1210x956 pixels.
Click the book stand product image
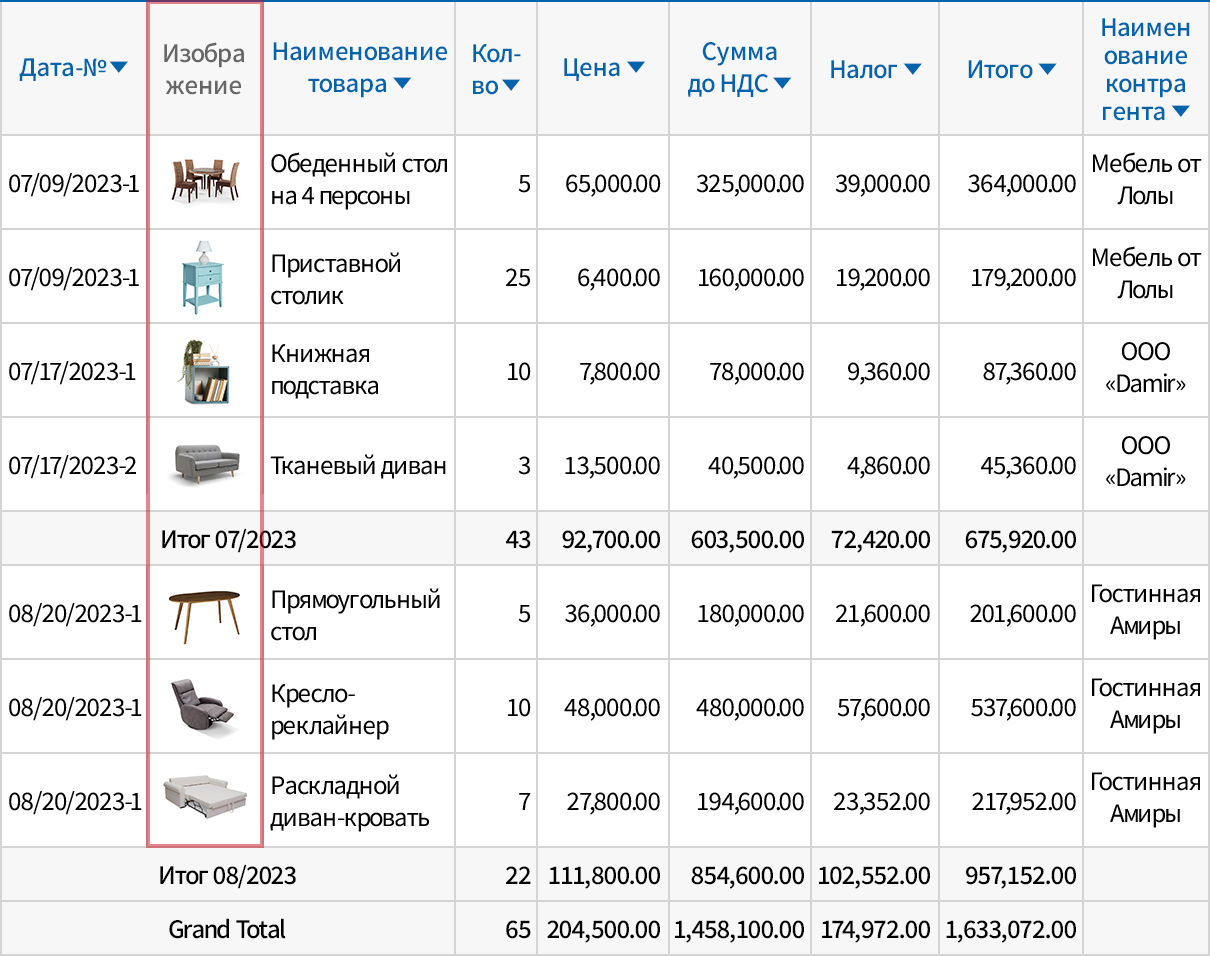pos(204,371)
